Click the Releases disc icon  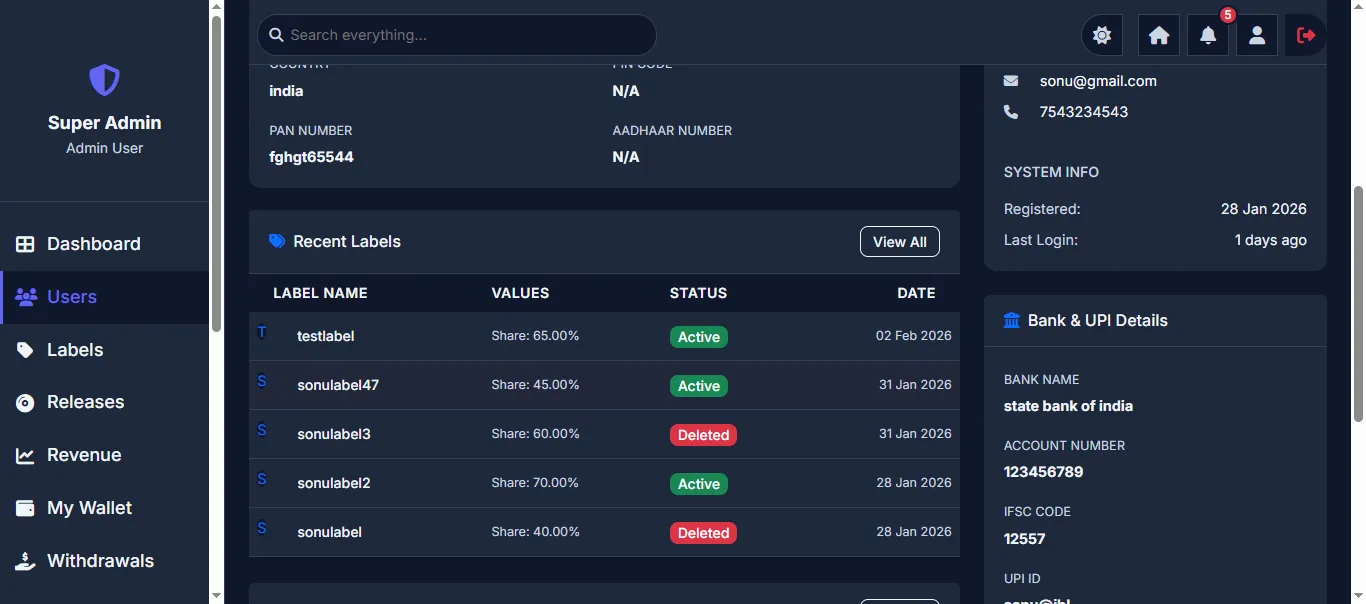(25, 402)
